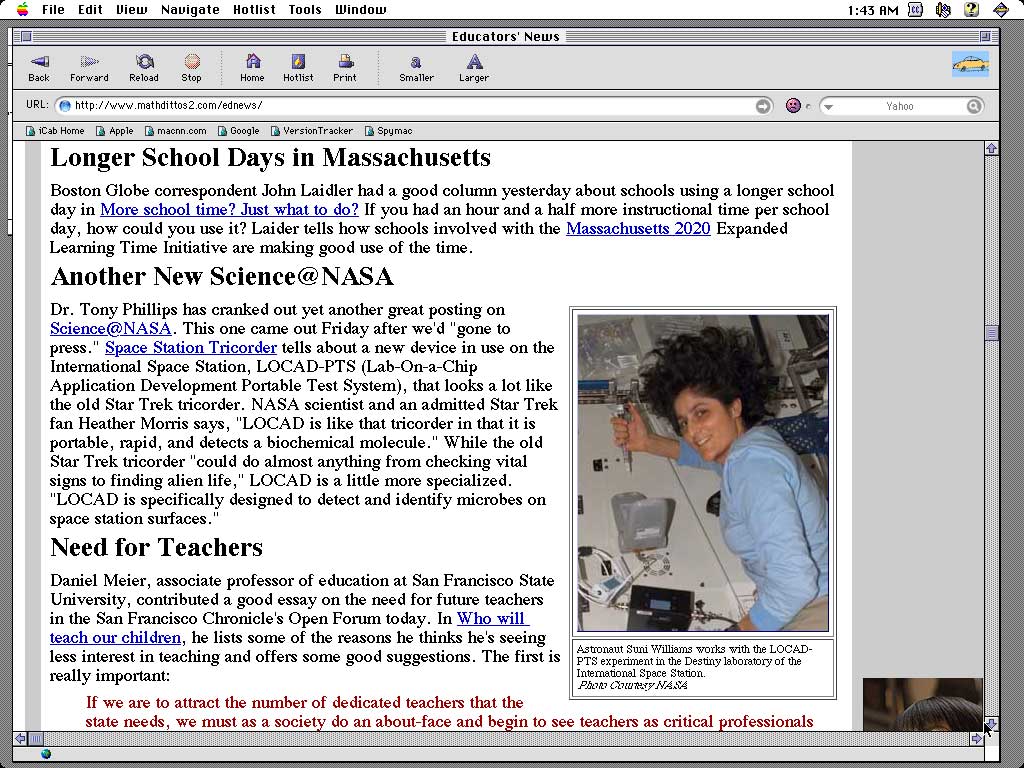Image resolution: width=1024 pixels, height=768 pixels.
Task: Click the Go arrow beside URL field
Action: [763, 106]
